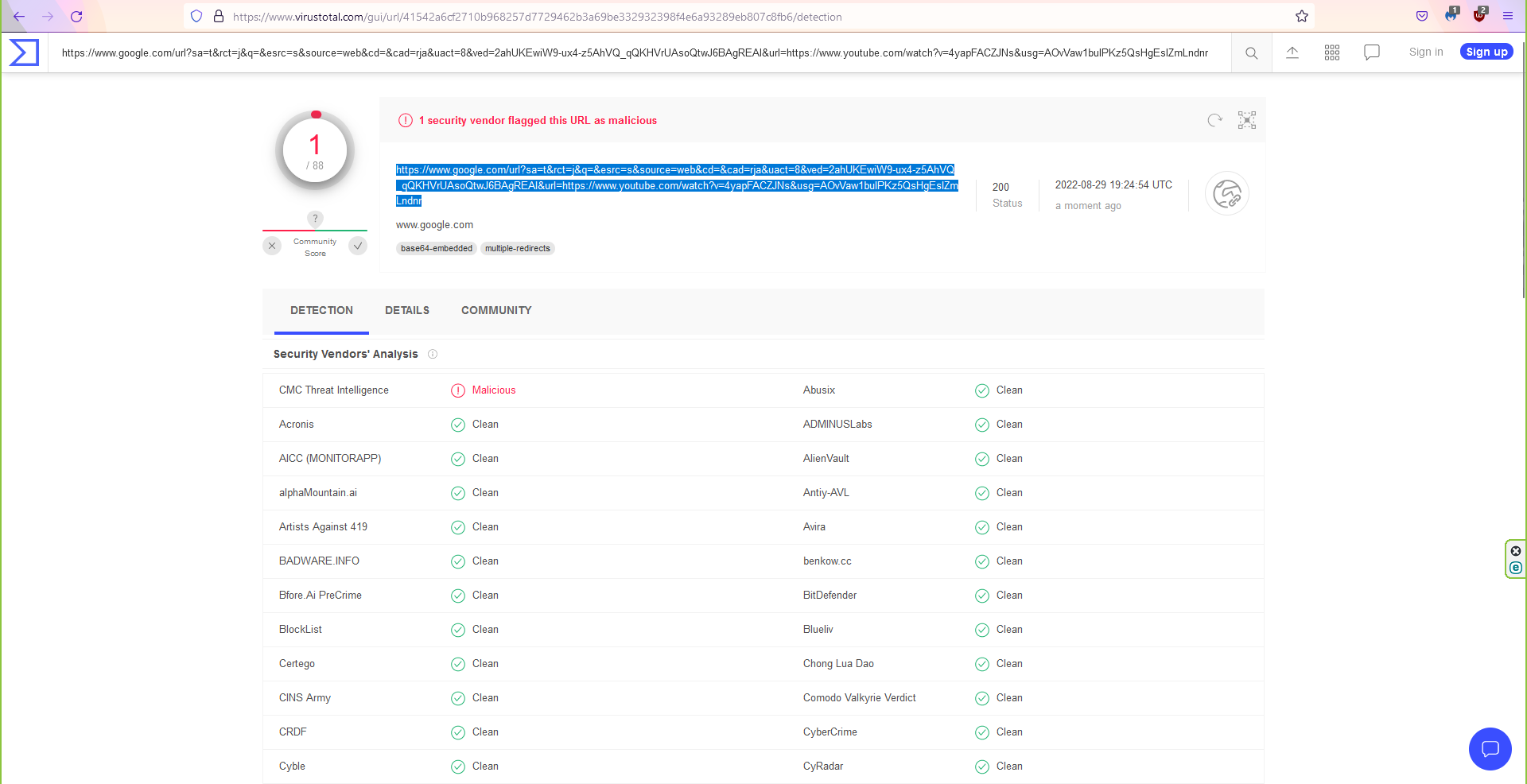Vote harmless with the community check icon
Screen dimensions: 1527x784
click(358, 246)
